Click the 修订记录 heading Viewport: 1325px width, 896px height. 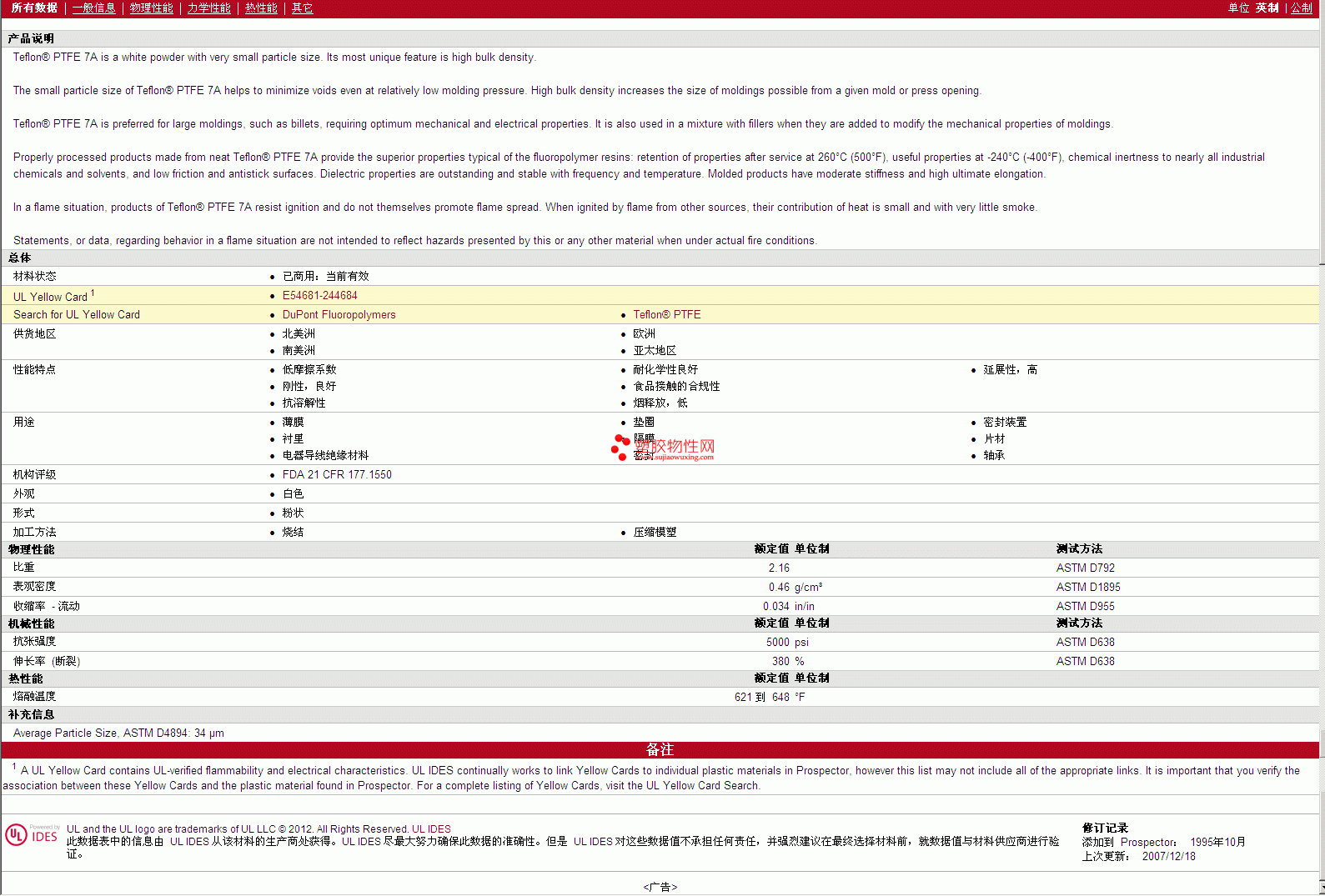(x=1105, y=828)
